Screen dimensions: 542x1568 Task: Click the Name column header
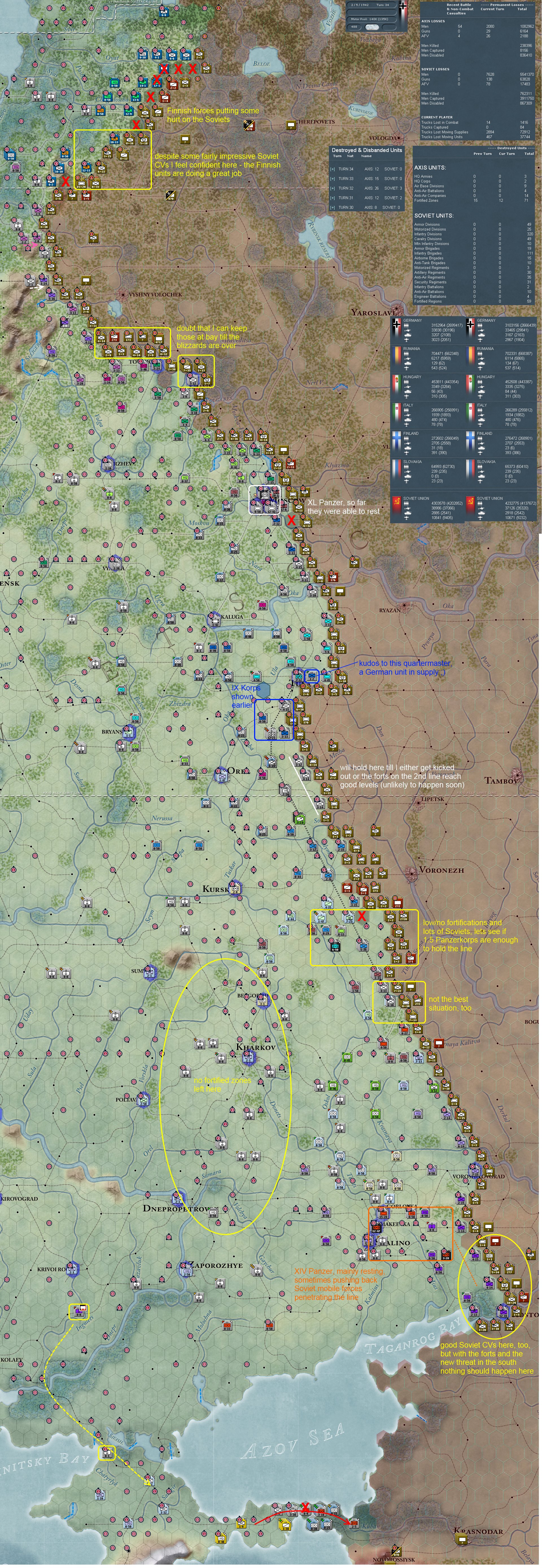366,157
